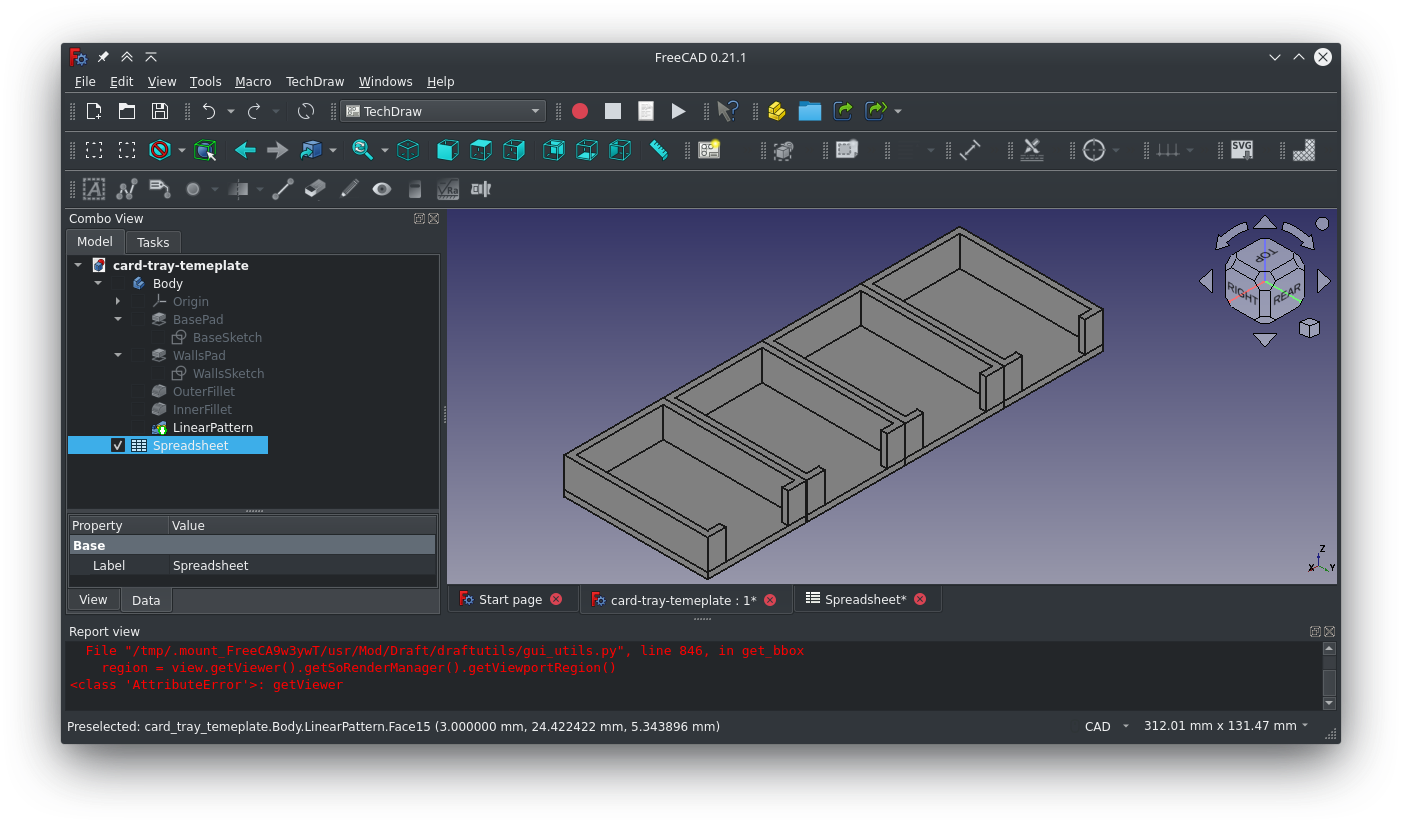
Task: Click the What's This help cursor icon
Action: point(728,111)
